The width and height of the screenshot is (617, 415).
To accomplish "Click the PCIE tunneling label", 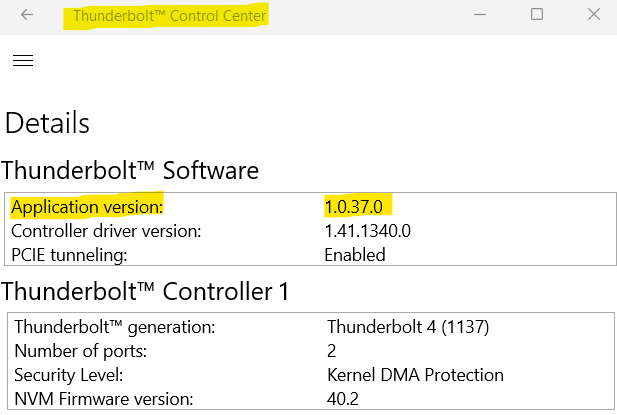I will tap(69, 255).
